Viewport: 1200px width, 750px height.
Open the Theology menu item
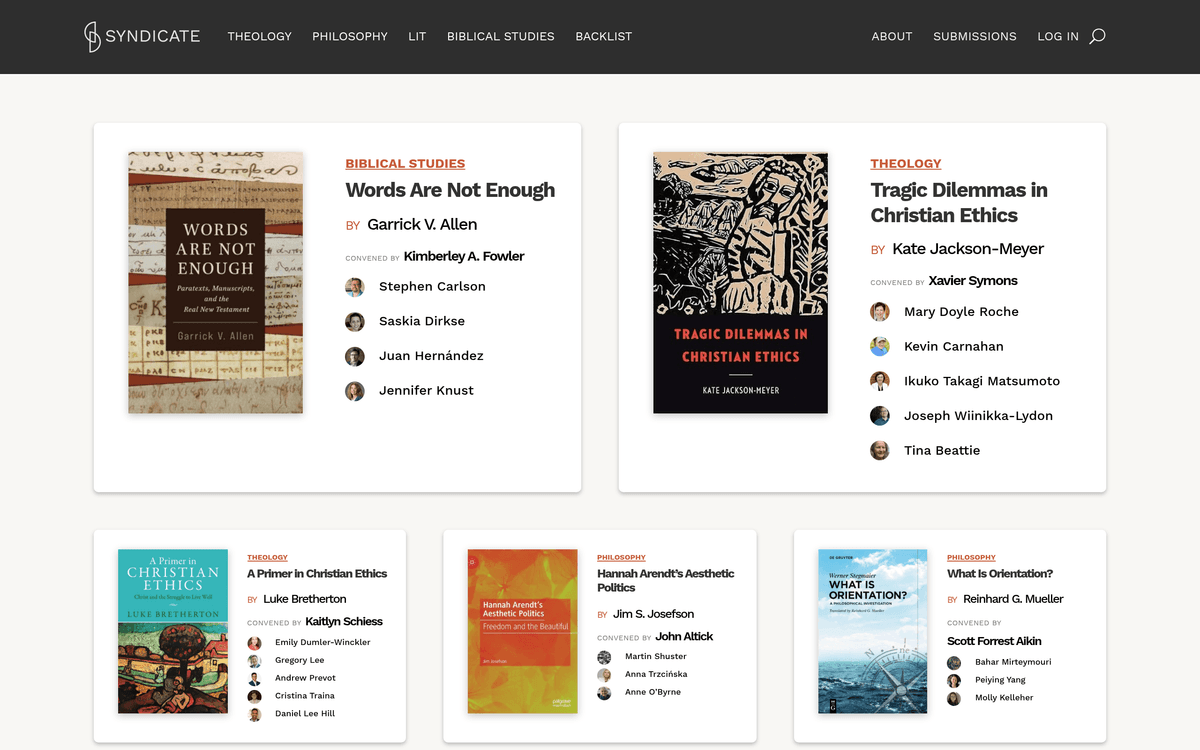259,36
